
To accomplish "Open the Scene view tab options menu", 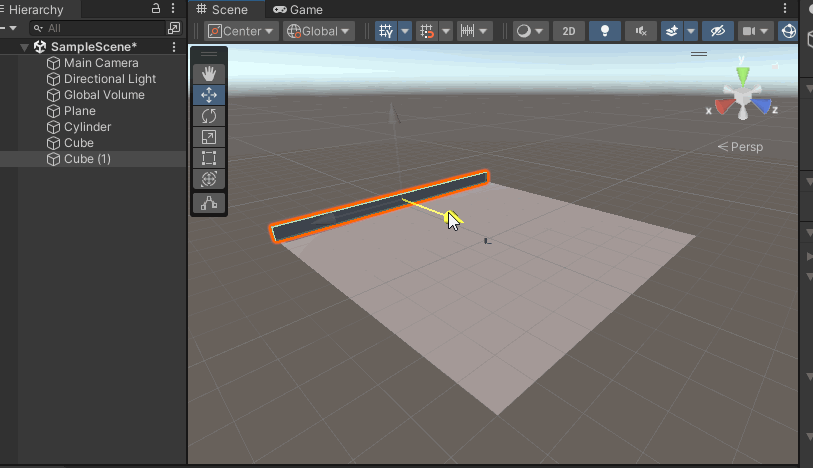I will point(784,8).
